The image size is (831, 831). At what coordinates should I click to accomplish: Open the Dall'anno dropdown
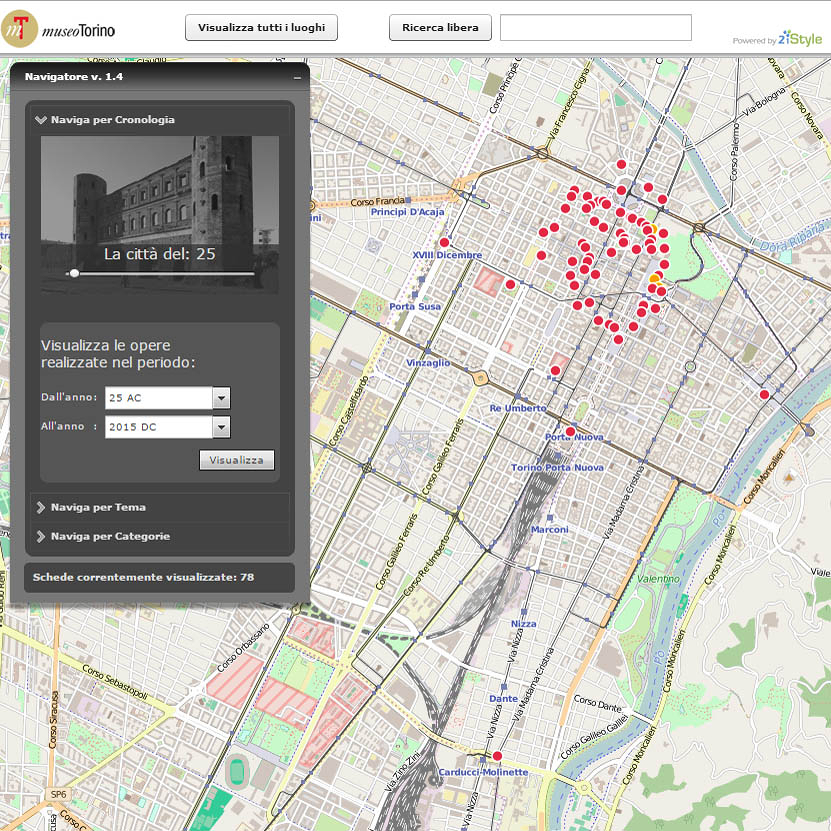click(222, 397)
